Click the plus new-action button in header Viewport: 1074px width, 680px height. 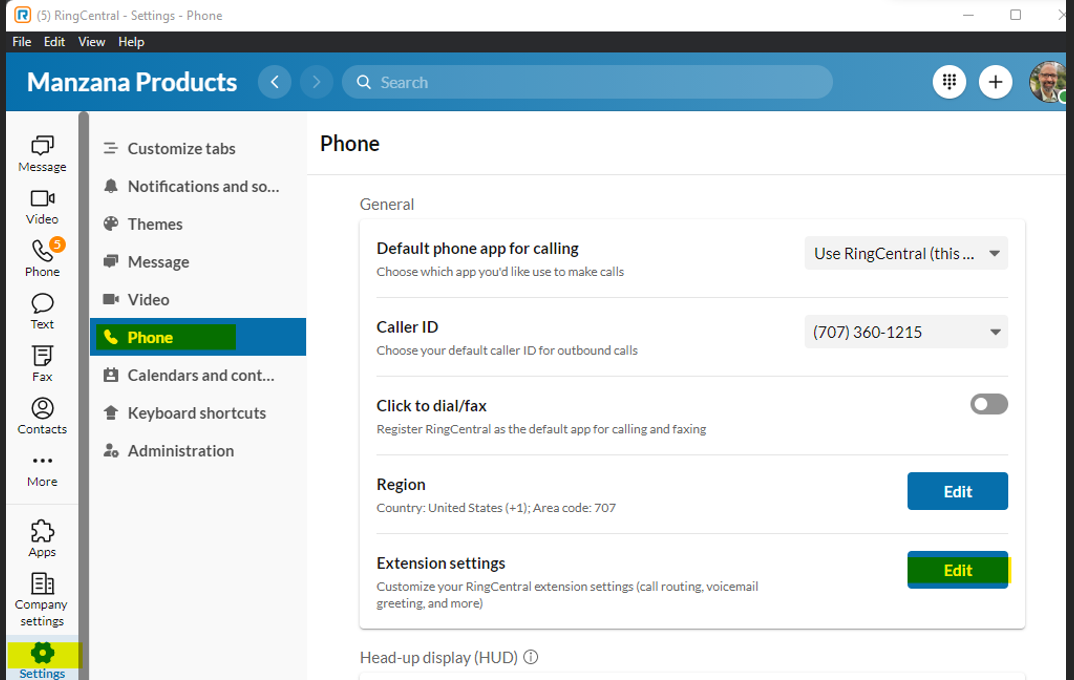point(995,82)
